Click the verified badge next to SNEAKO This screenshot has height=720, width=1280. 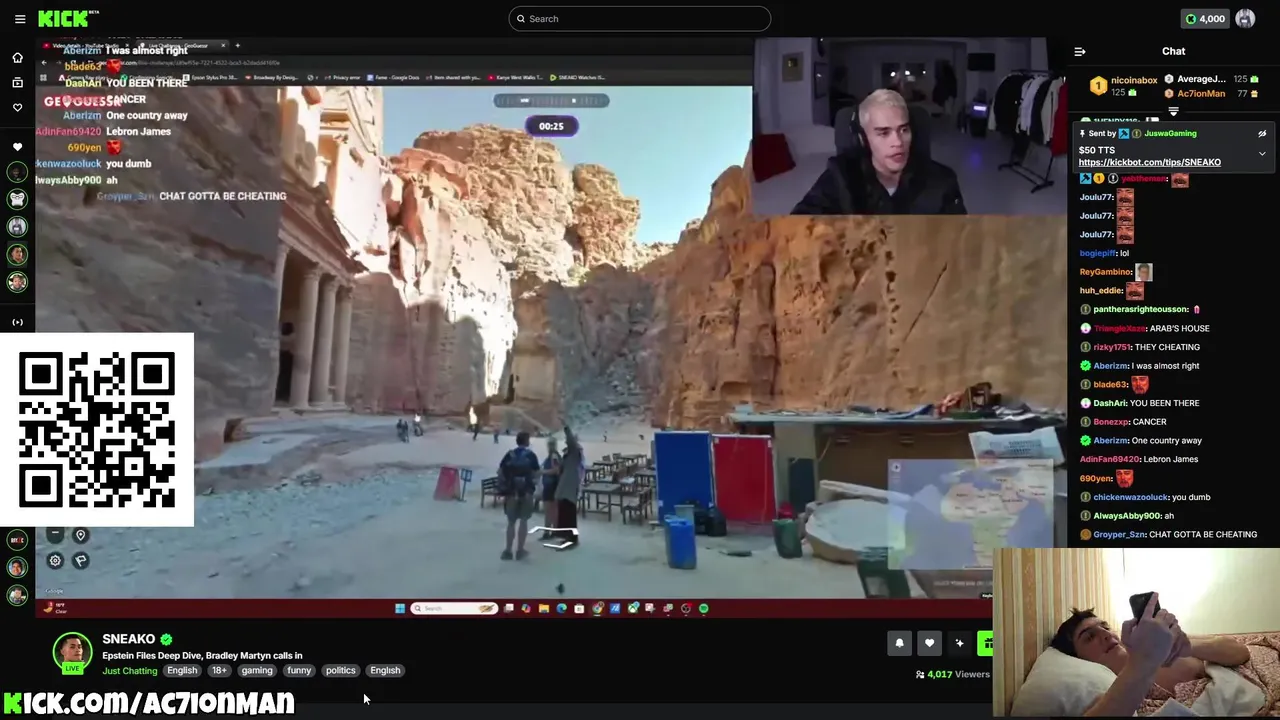166,639
